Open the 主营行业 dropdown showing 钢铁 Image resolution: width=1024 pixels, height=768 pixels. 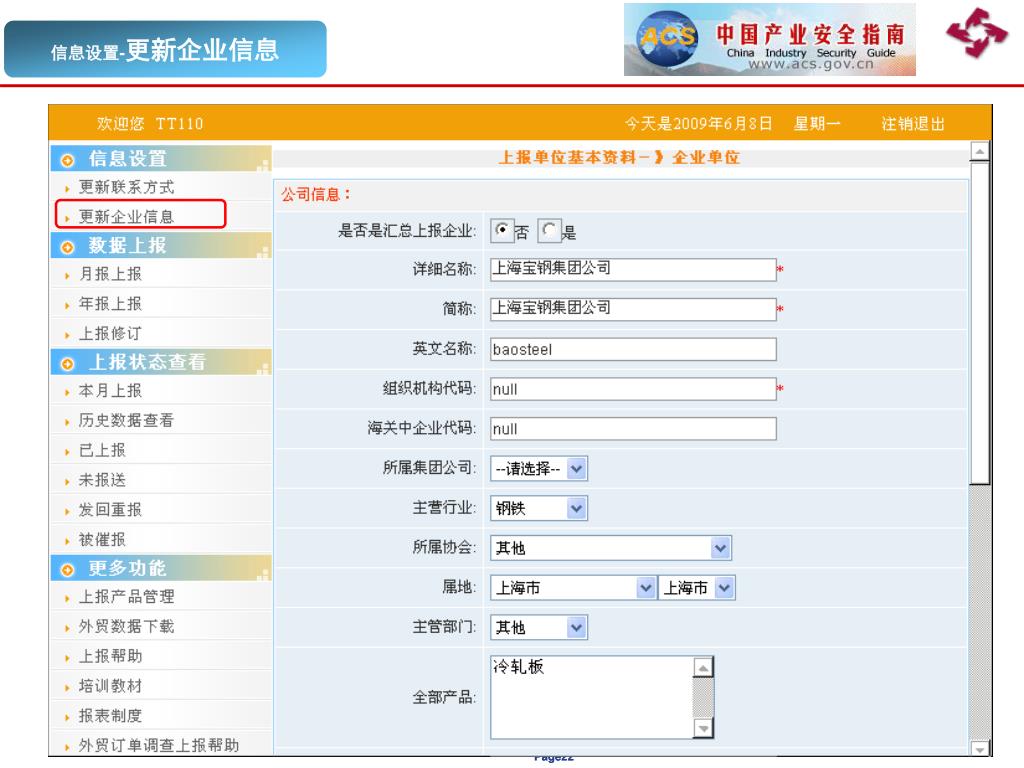539,508
